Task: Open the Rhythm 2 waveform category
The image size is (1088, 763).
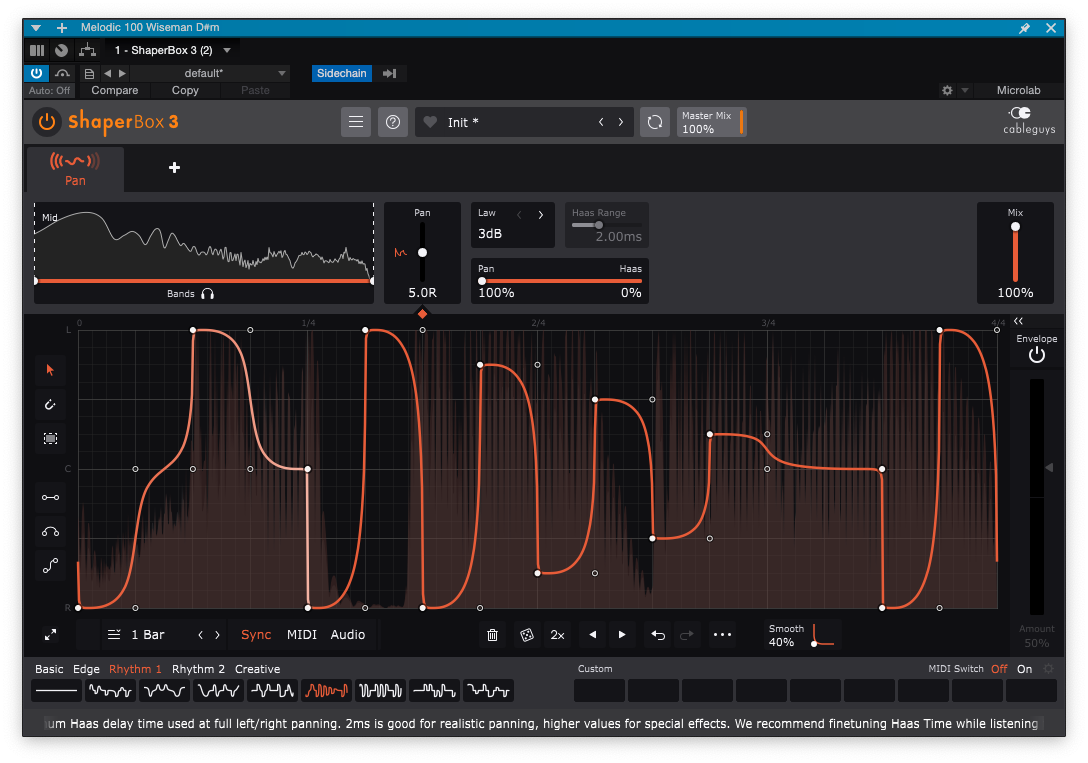Action: click(x=198, y=669)
